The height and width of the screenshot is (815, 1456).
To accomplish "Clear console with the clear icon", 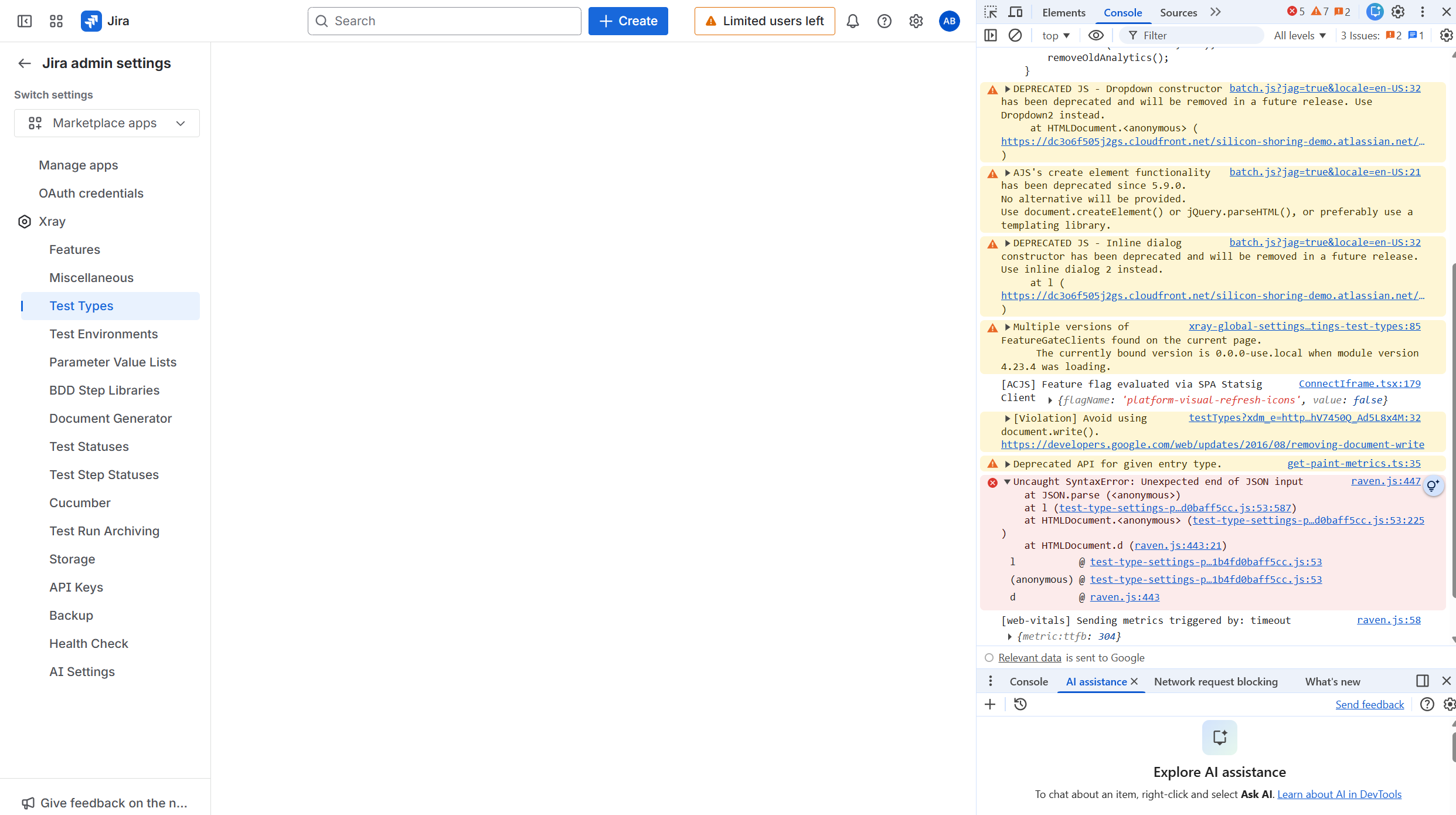I will click(1015, 36).
